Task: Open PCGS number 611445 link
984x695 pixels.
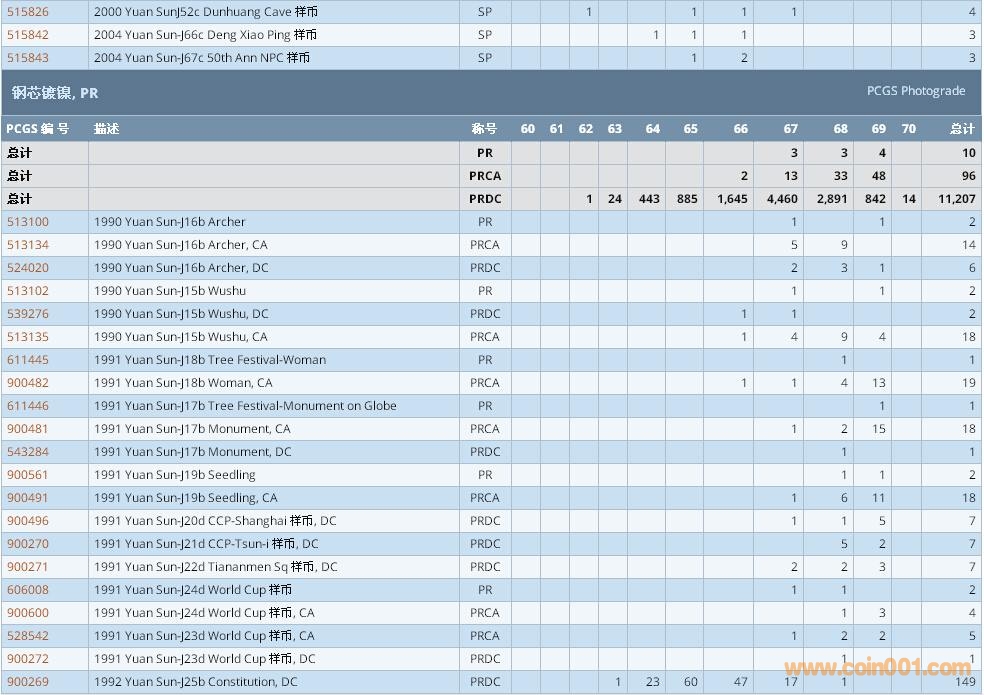Action: click(x=27, y=360)
